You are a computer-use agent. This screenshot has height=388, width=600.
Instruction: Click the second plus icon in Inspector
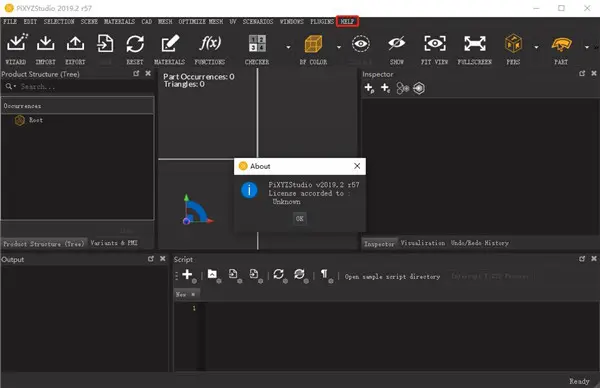(385, 88)
